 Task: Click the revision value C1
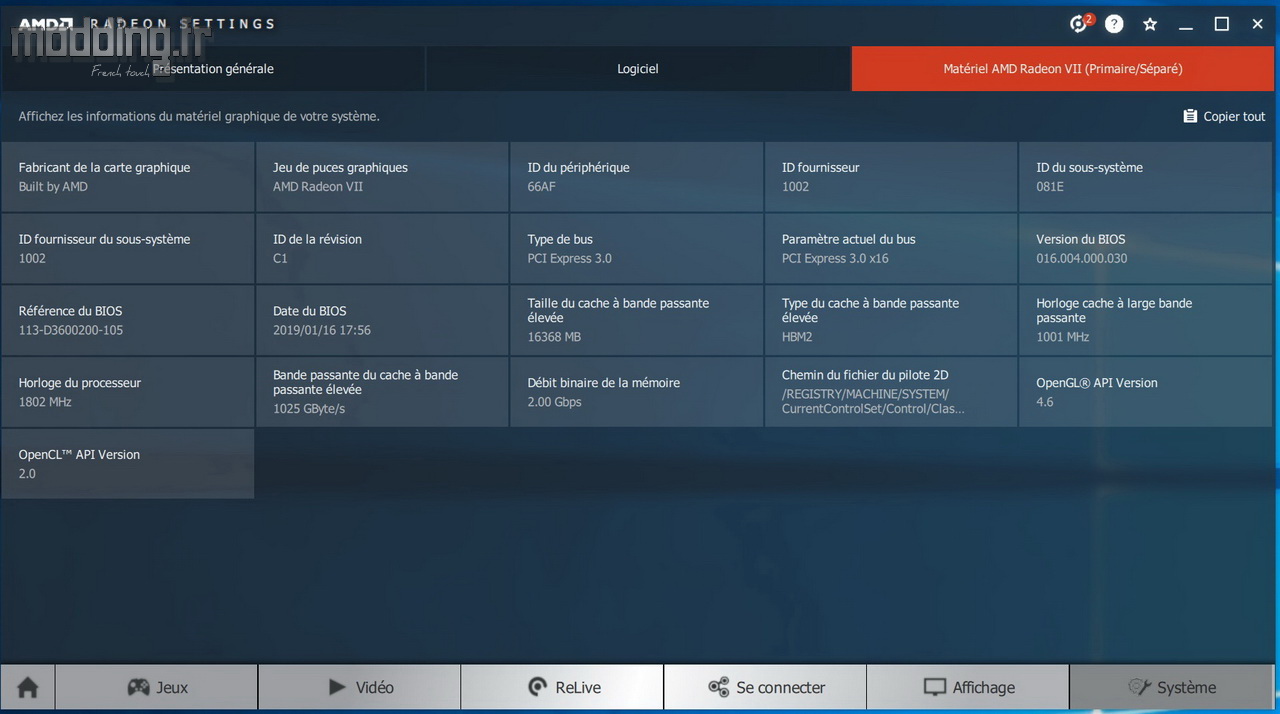click(x=280, y=259)
